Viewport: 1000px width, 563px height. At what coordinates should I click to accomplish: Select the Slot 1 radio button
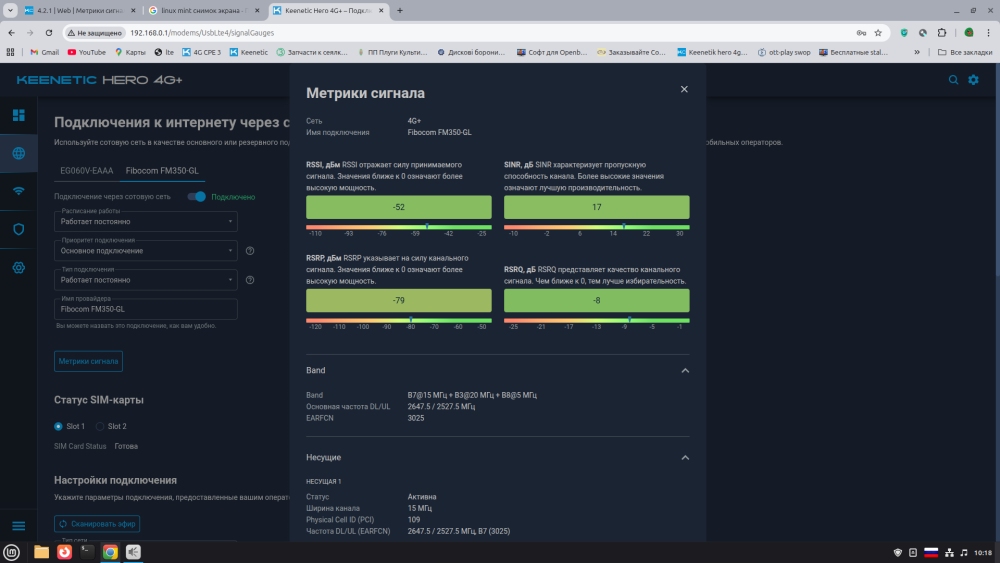[59, 426]
